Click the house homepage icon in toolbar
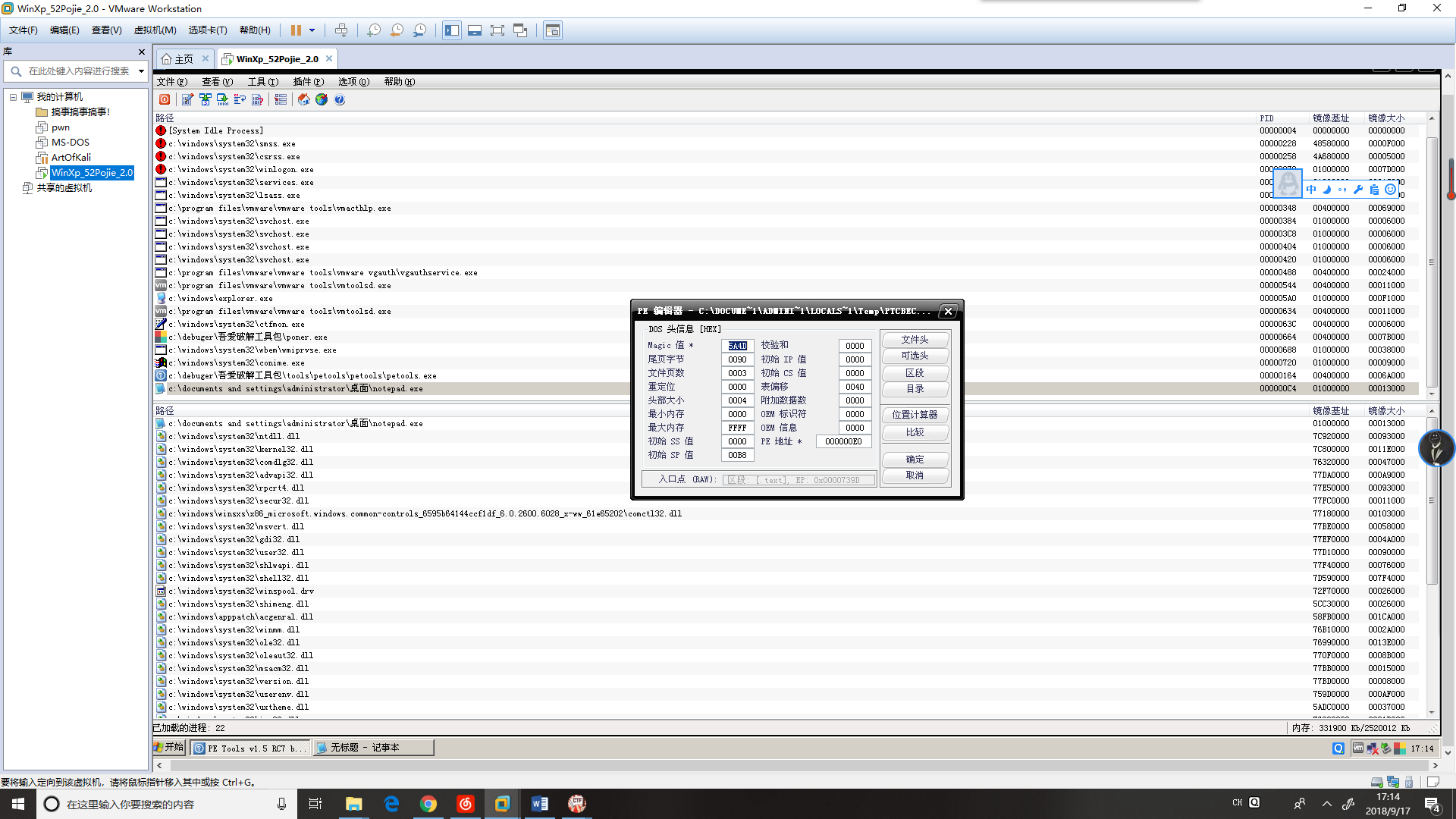1456x819 pixels. [x=304, y=99]
